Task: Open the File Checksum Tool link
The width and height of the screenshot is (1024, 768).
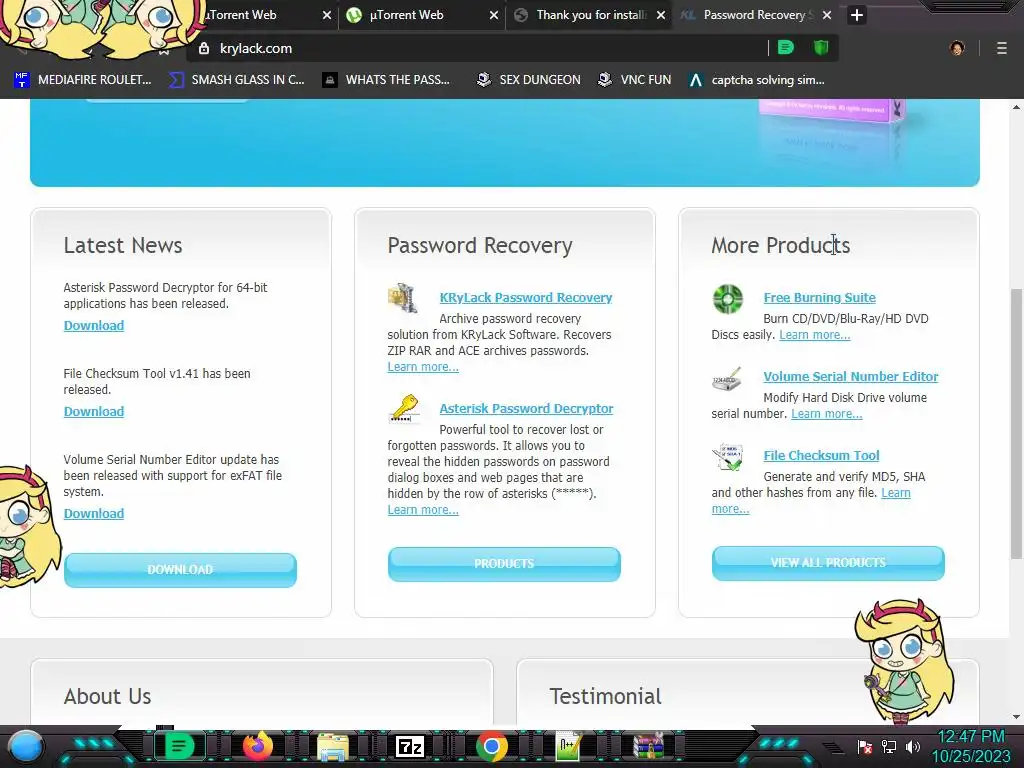Action: point(821,455)
